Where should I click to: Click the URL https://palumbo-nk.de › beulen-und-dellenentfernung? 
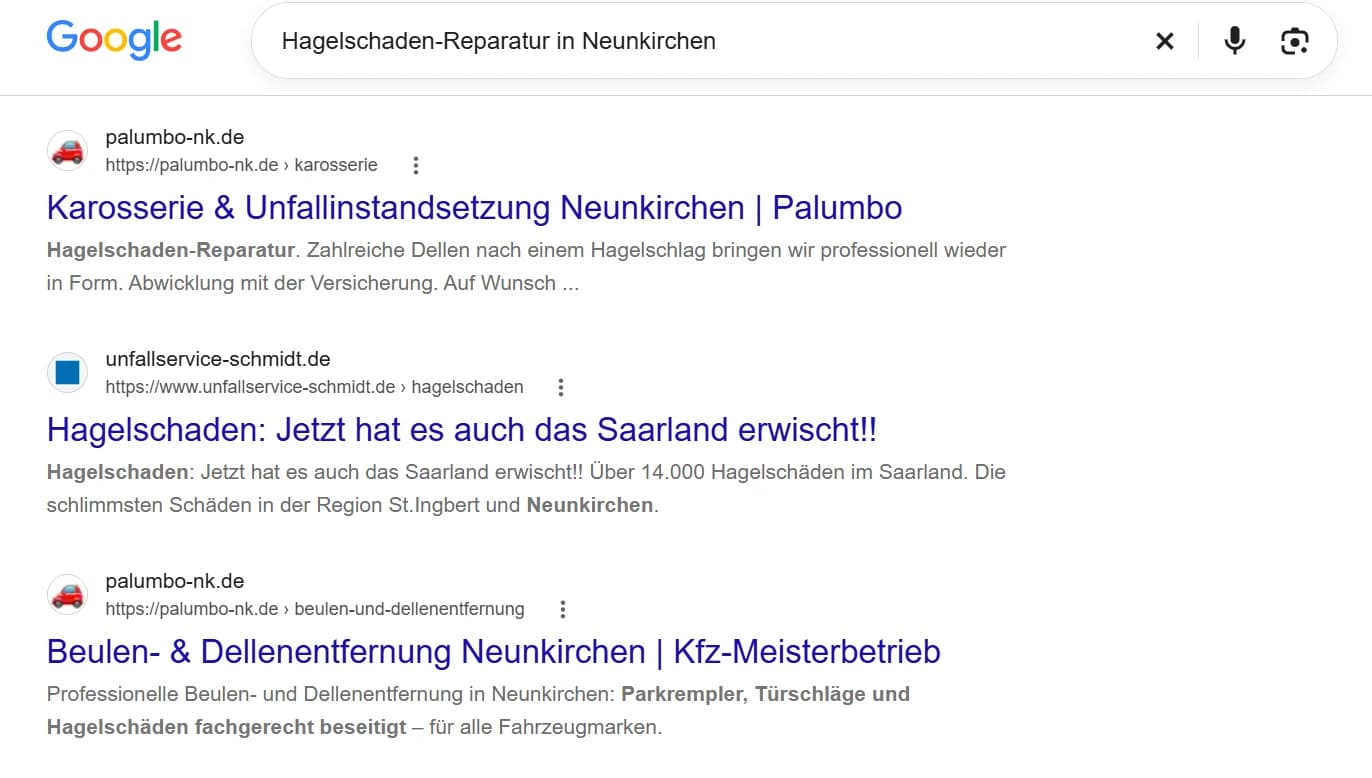coord(315,609)
